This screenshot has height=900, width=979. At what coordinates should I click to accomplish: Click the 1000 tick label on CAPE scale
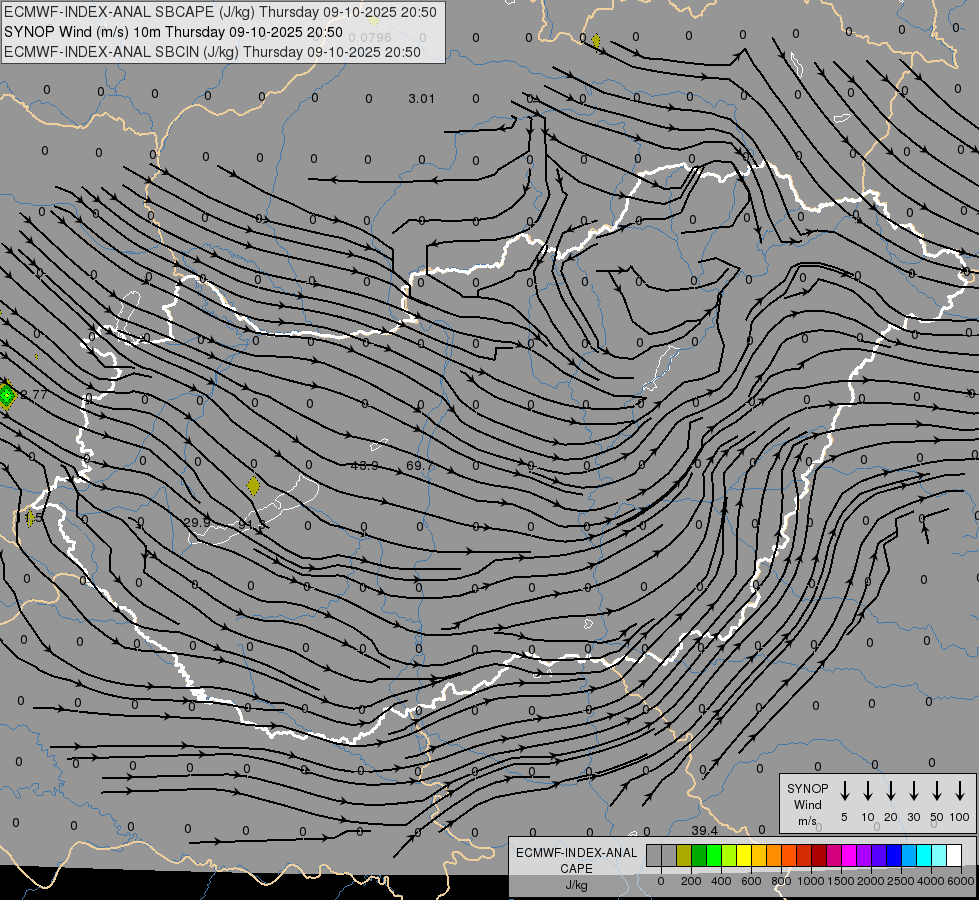[811, 881]
